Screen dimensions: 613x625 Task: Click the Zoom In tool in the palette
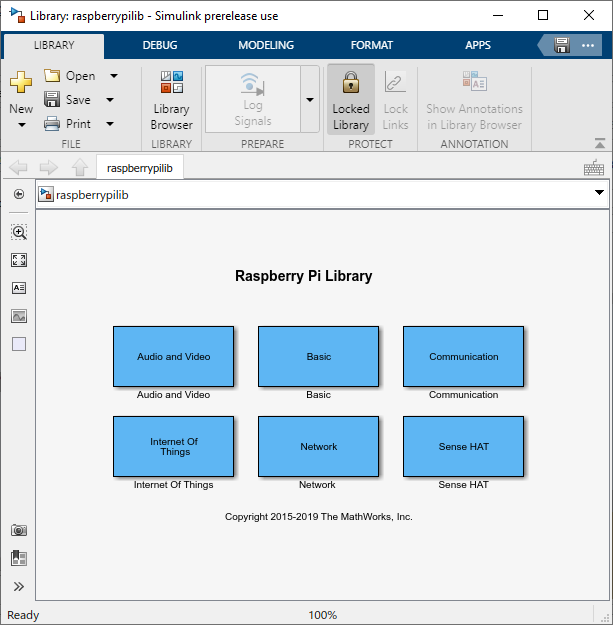point(19,232)
